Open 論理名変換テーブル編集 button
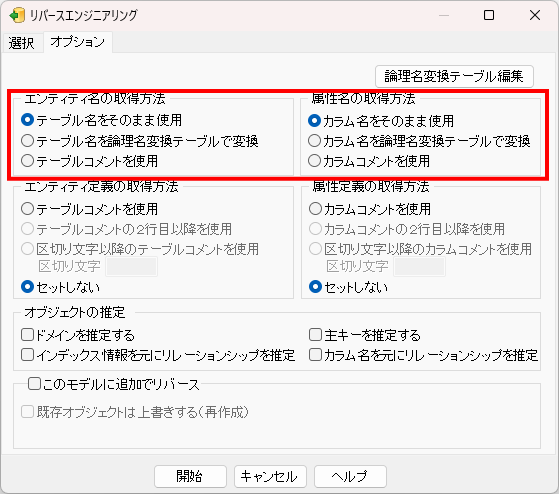 coord(454,76)
